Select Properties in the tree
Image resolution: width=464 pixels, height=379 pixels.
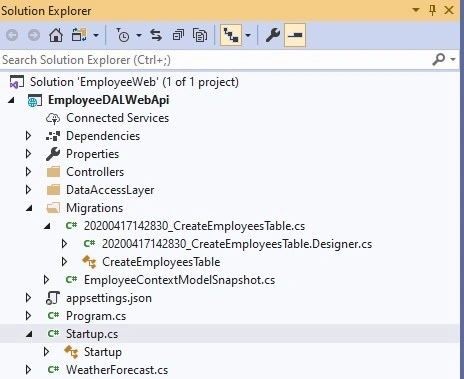[x=92, y=154]
